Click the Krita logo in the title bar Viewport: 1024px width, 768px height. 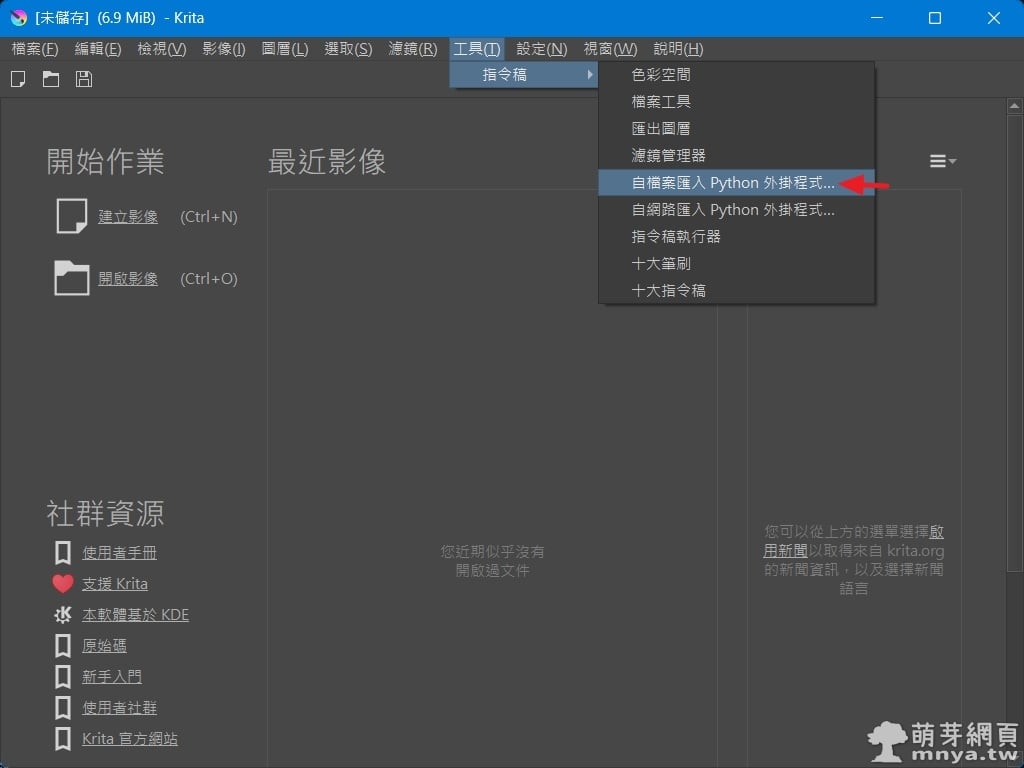tap(18, 18)
